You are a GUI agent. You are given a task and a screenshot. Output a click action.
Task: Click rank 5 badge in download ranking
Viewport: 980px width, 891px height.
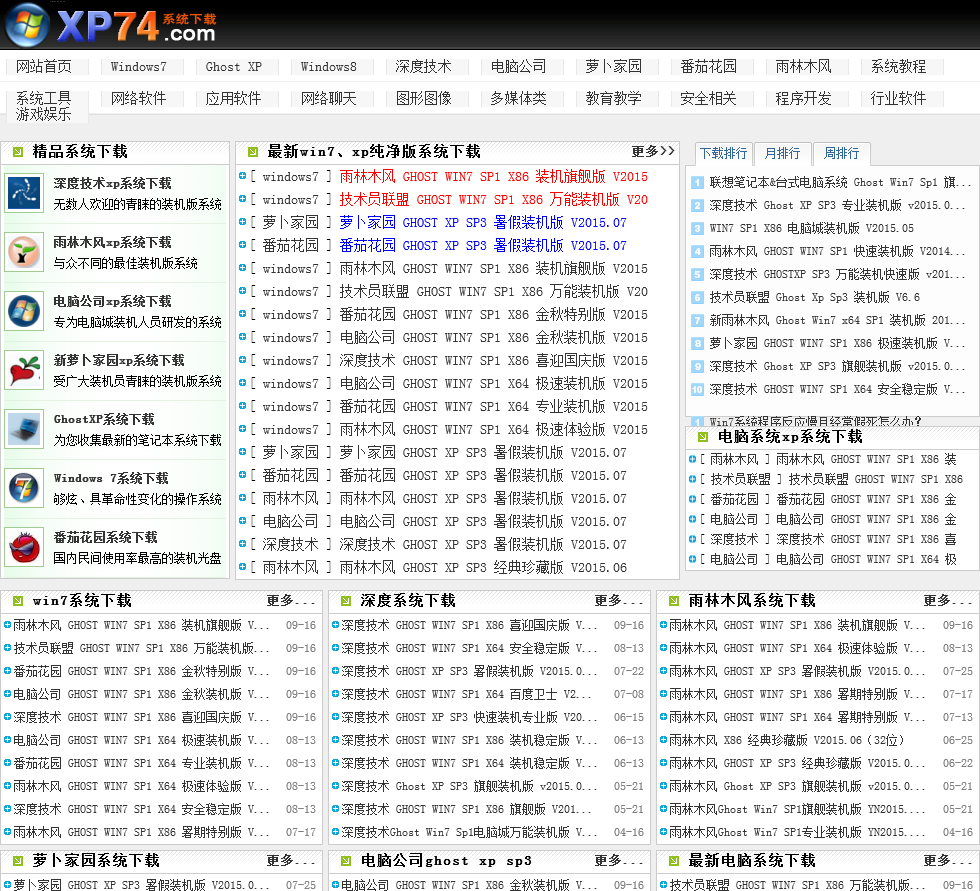698,274
